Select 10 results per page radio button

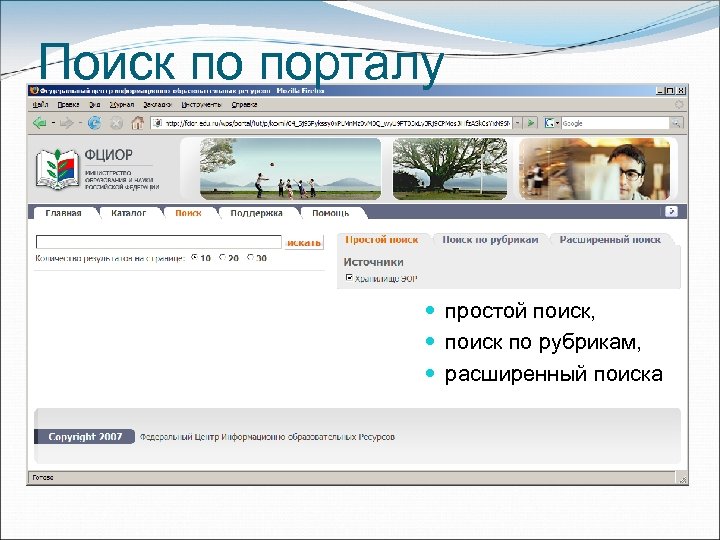click(194, 257)
